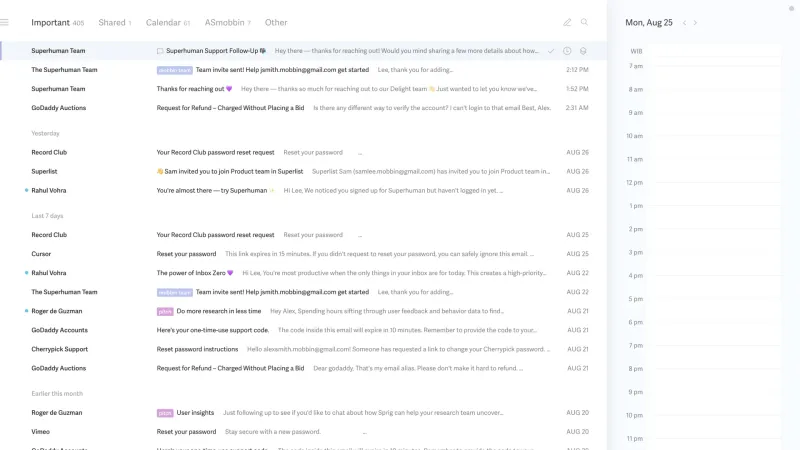Open Do more research in less time email
The image size is (800, 450).
(x=304, y=311)
